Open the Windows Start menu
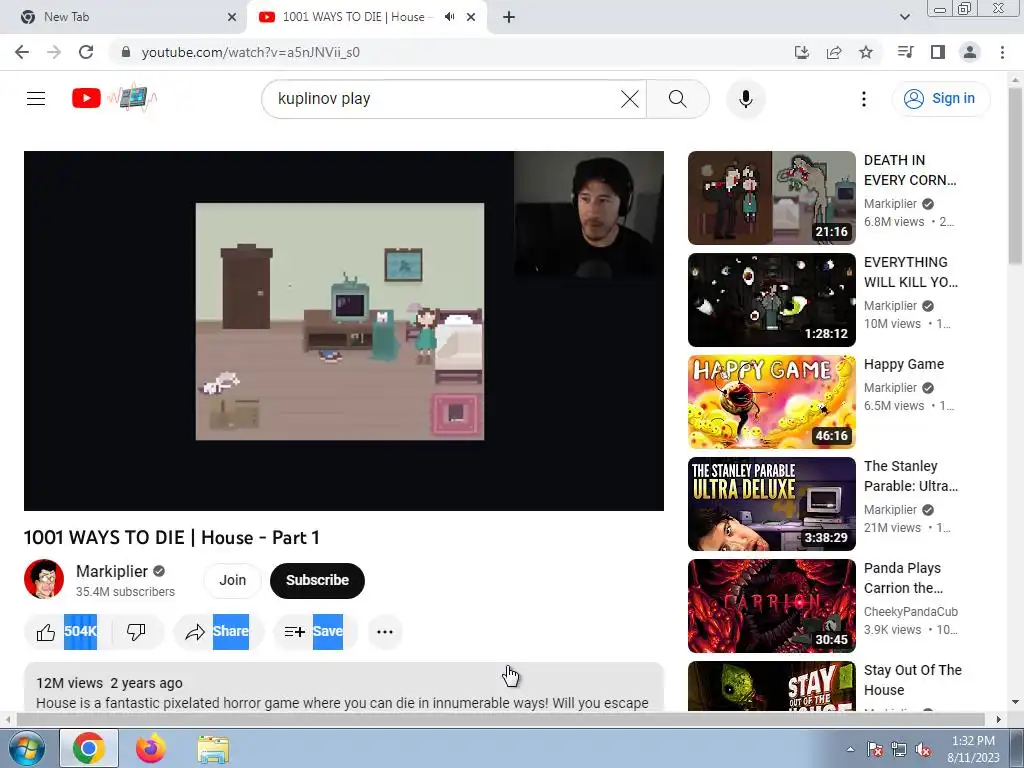Image resolution: width=1024 pixels, height=768 pixels. pos(27,748)
